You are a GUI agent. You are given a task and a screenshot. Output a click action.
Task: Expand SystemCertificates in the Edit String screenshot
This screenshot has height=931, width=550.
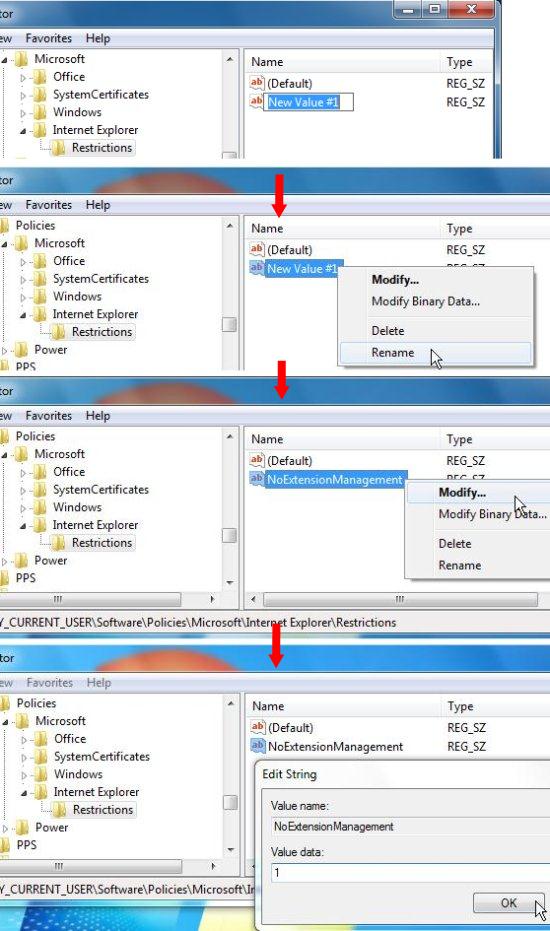coord(24,757)
